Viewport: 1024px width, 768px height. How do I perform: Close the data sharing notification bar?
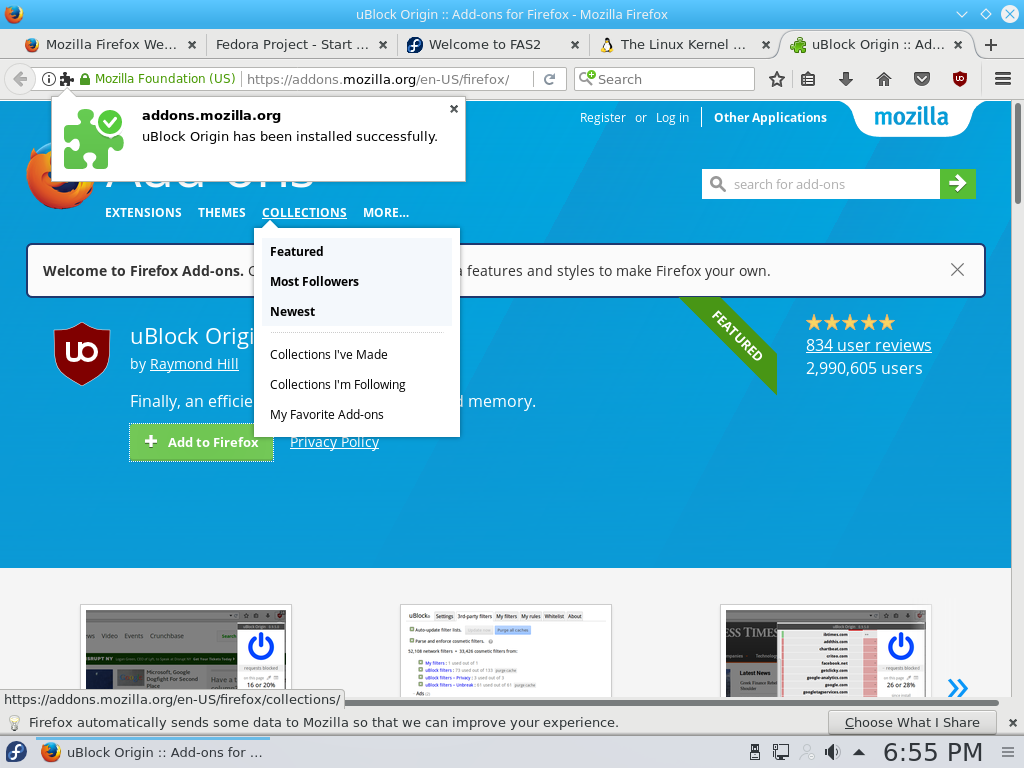coord(1013,723)
